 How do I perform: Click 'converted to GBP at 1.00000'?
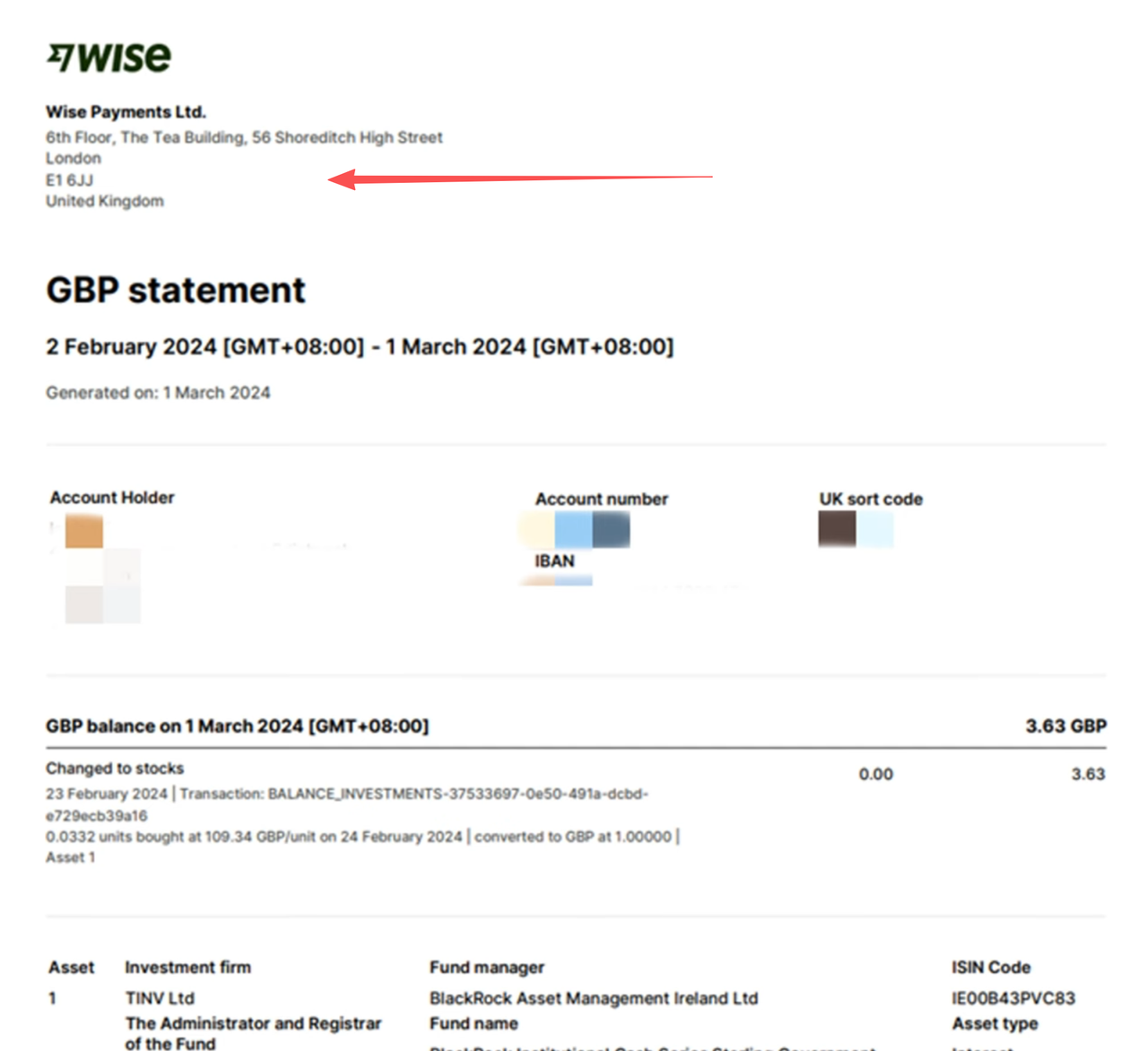573,837
